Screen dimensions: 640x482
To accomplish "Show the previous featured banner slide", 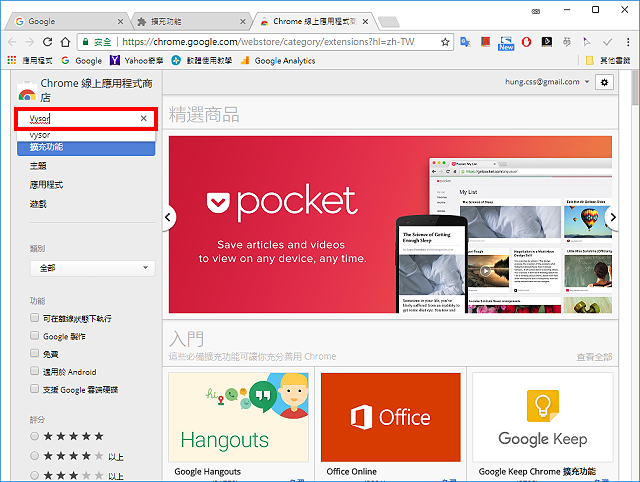I will coord(168,217).
